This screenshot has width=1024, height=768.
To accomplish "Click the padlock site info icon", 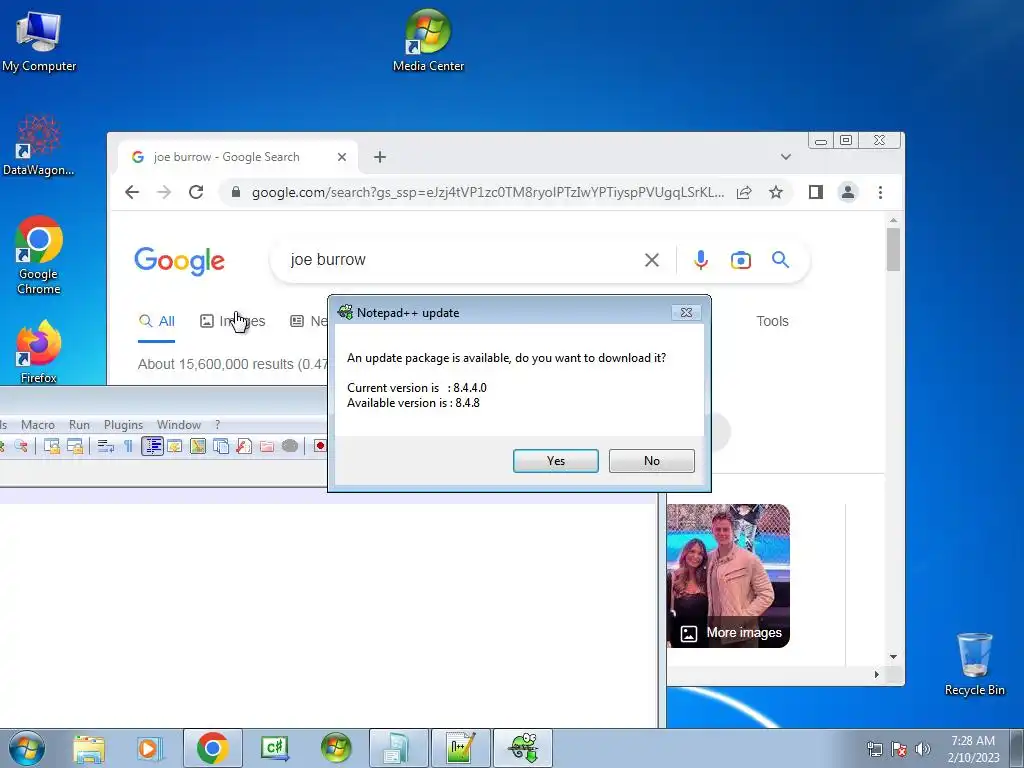I will click(236, 192).
